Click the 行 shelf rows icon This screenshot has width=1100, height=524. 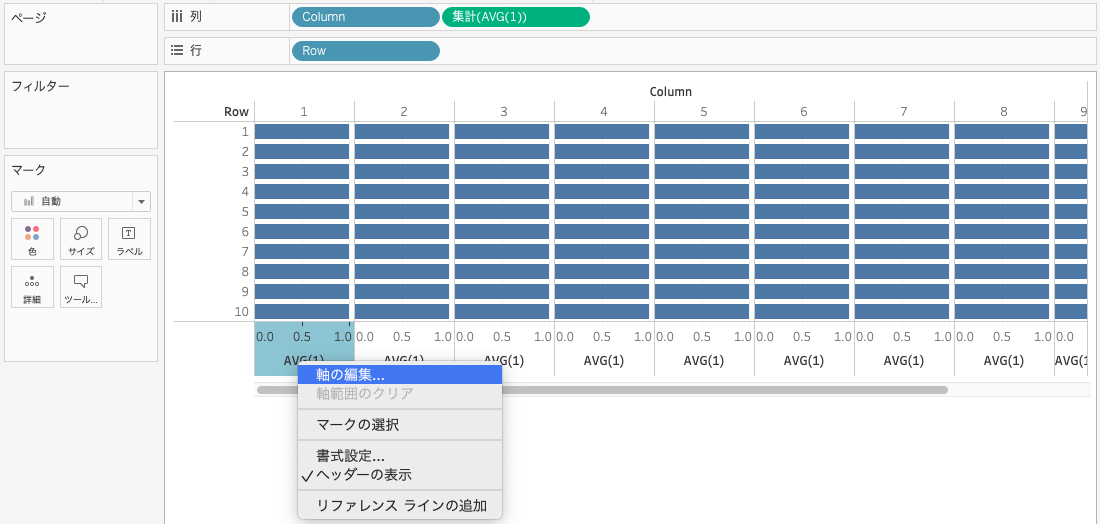pos(177,51)
